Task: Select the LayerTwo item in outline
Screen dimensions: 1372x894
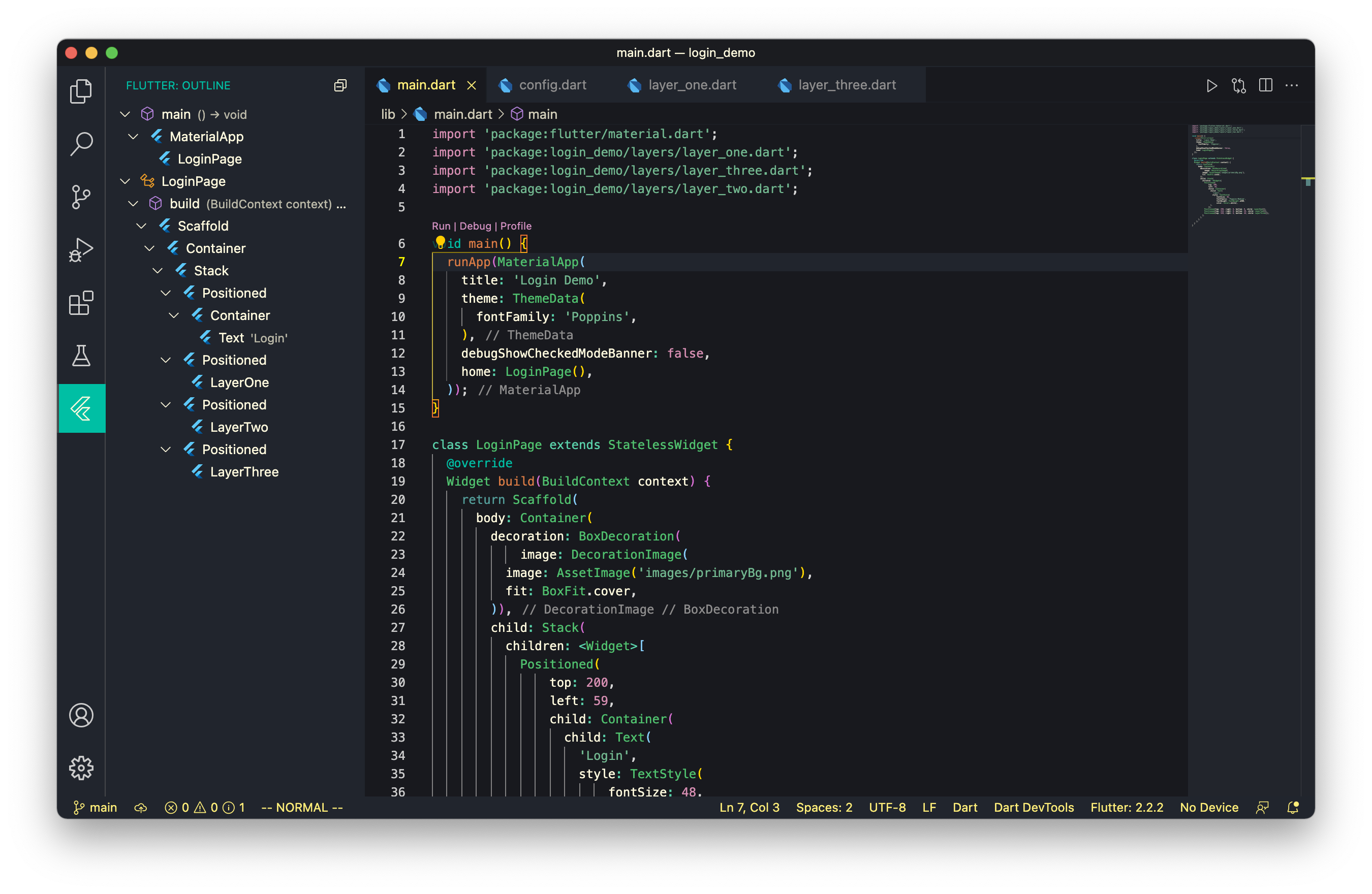Action: 239,427
